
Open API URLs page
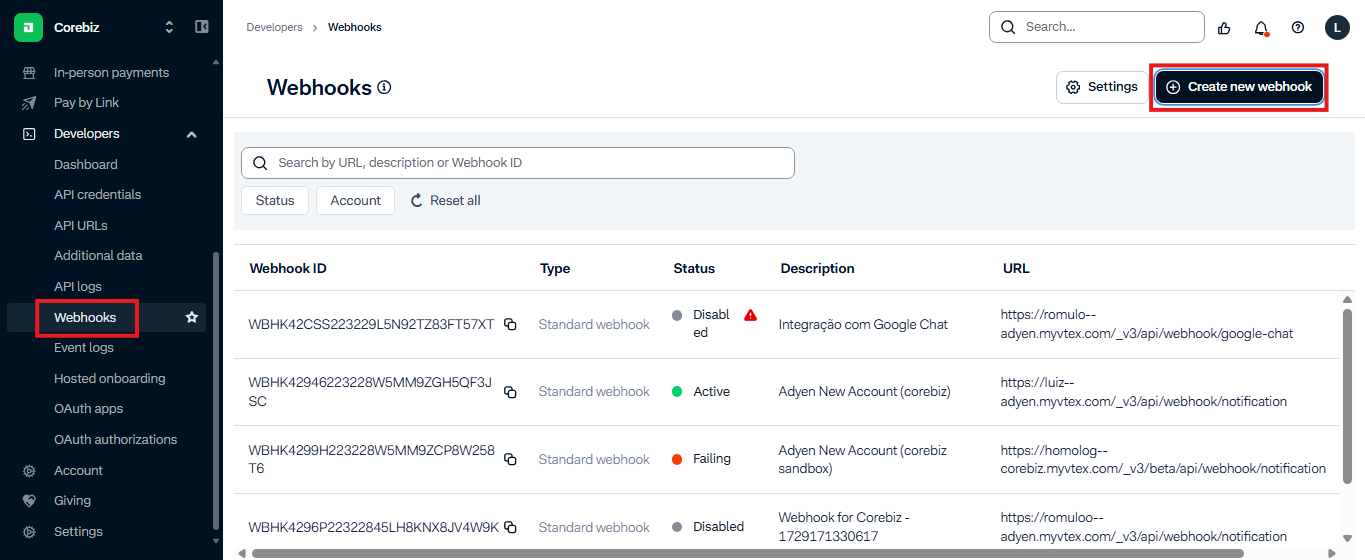point(81,225)
